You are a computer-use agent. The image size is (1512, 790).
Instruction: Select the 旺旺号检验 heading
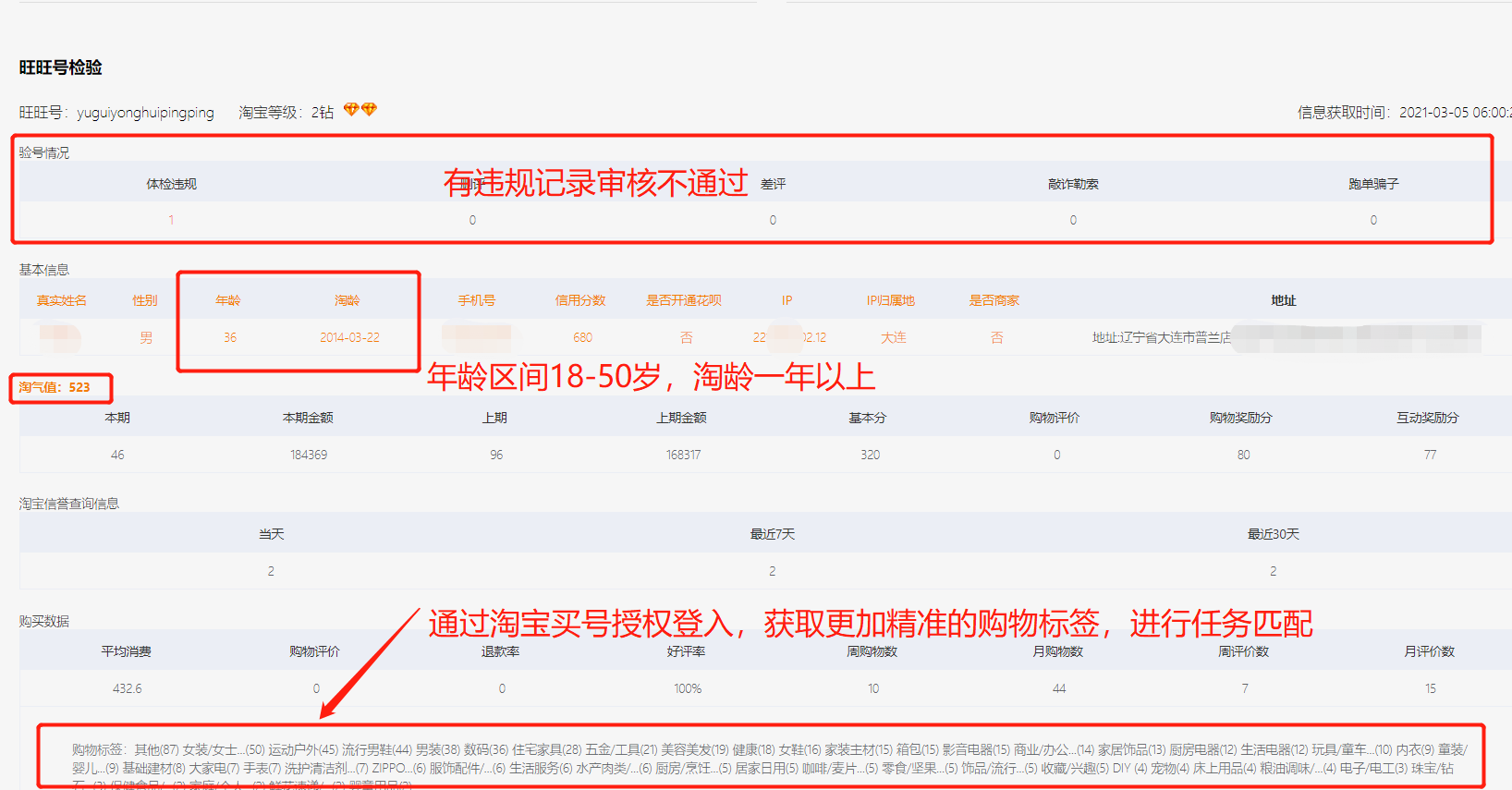(x=61, y=67)
